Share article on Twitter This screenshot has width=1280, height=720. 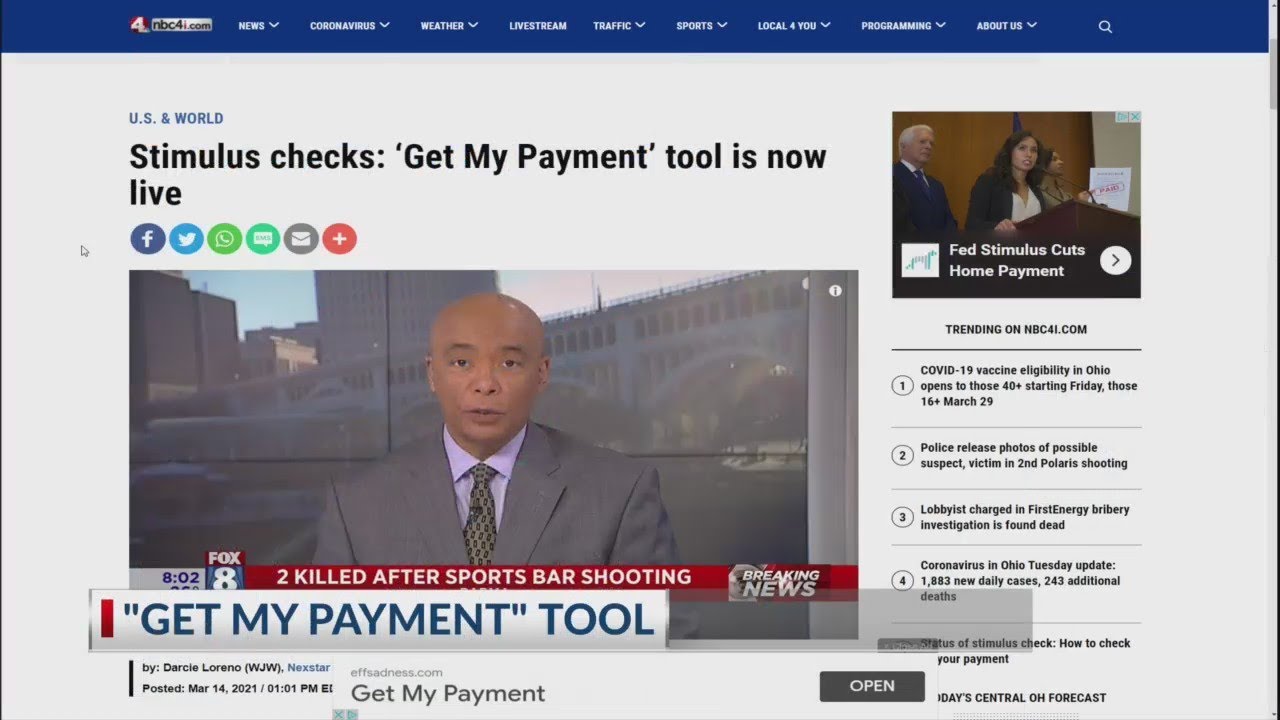[186, 239]
